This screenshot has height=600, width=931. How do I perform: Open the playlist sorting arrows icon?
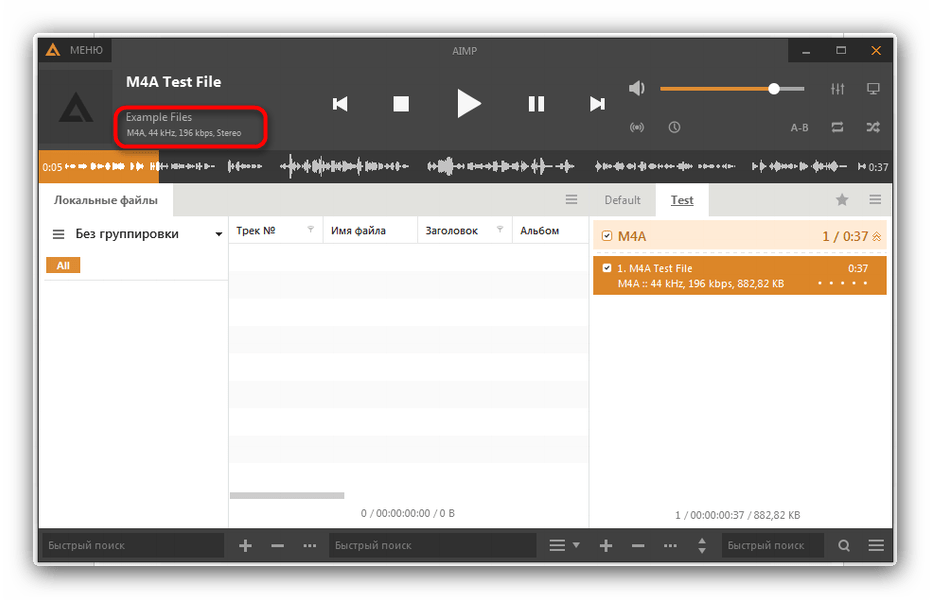coord(702,545)
